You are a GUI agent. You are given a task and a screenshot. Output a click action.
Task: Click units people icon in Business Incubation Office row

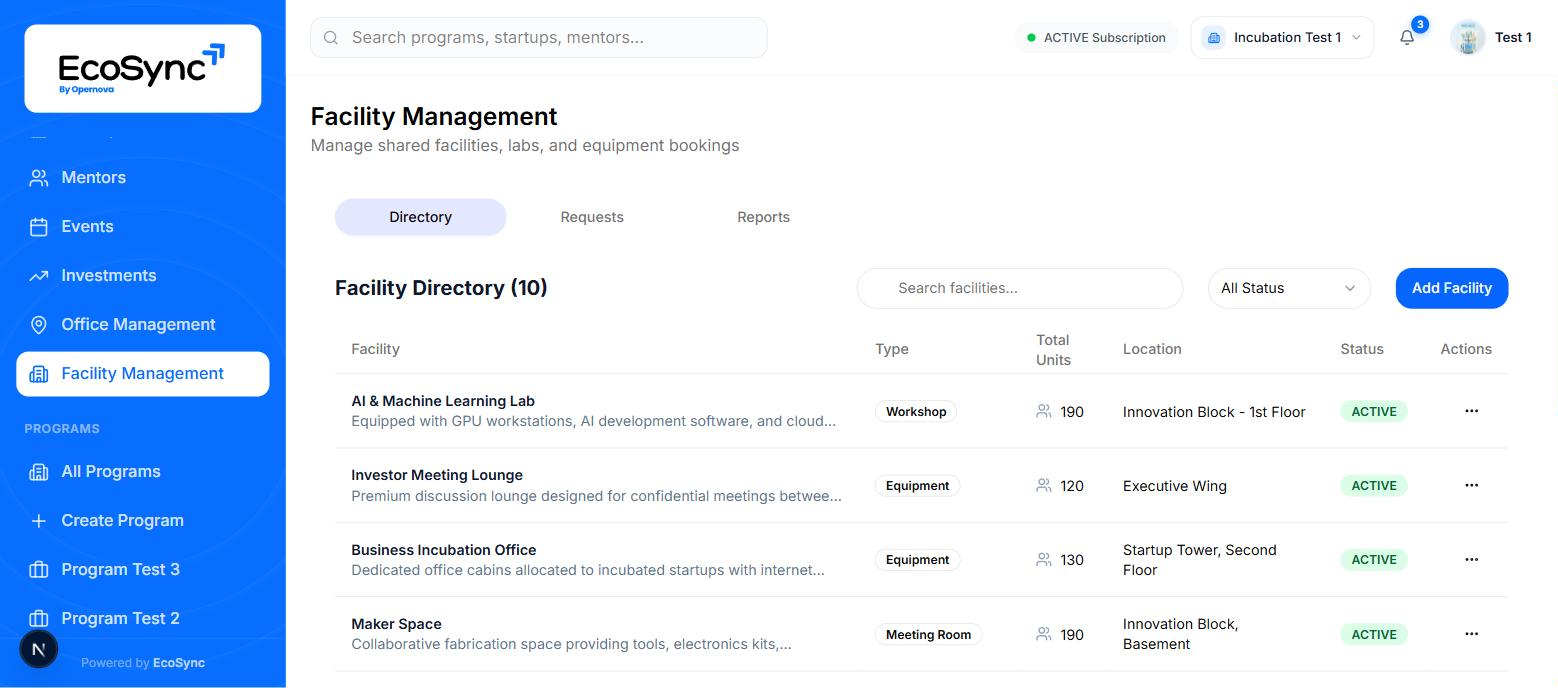pos(1044,560)
